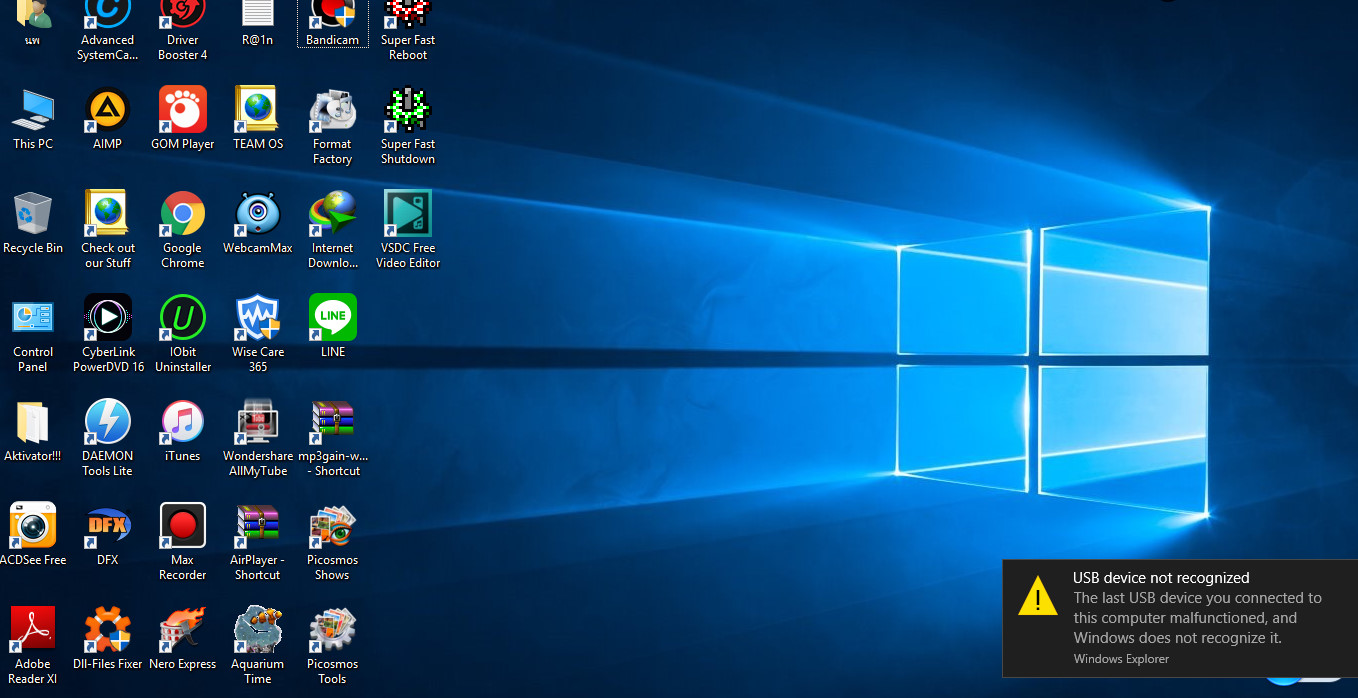The image size is (1358, 698).
Task: Select the TEAM OS shortcut
Action: point(258,110)
